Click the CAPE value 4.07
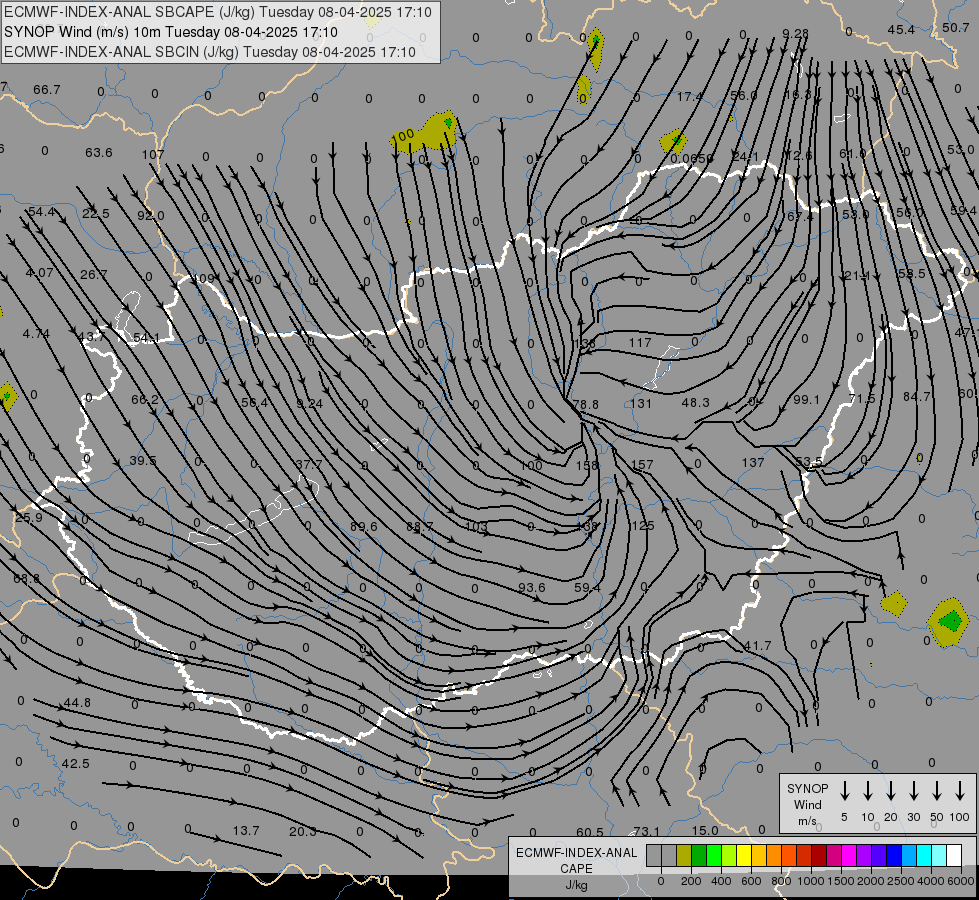Screen dimensions: 979x900 pos(39,272)
